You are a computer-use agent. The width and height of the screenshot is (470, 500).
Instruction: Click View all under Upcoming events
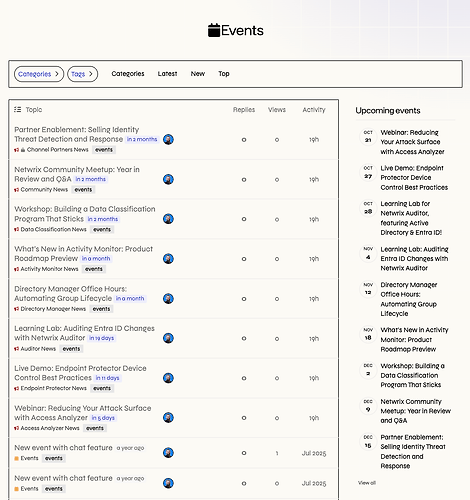coord(367,483)
